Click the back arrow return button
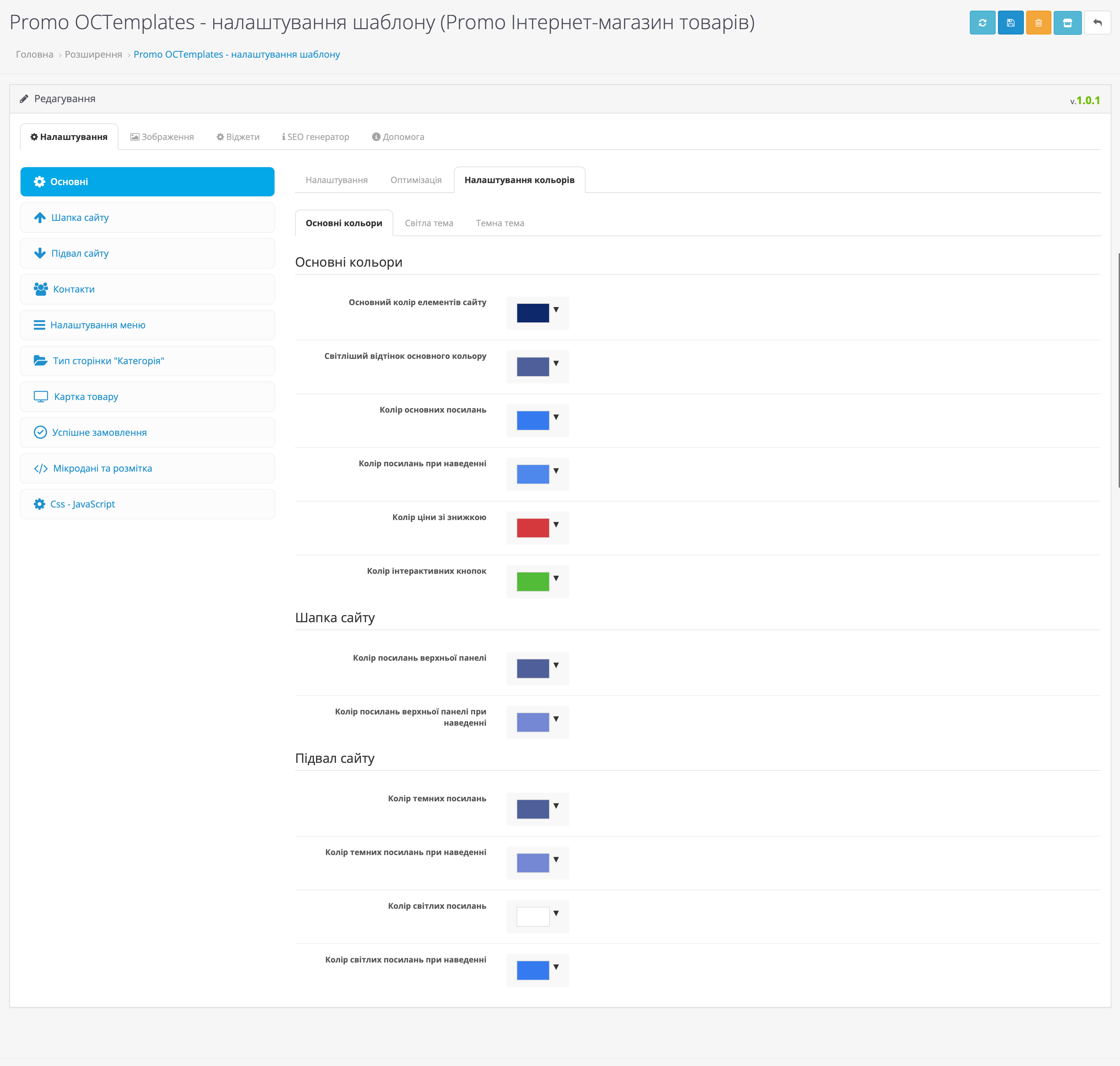 tap(1097, 23)
